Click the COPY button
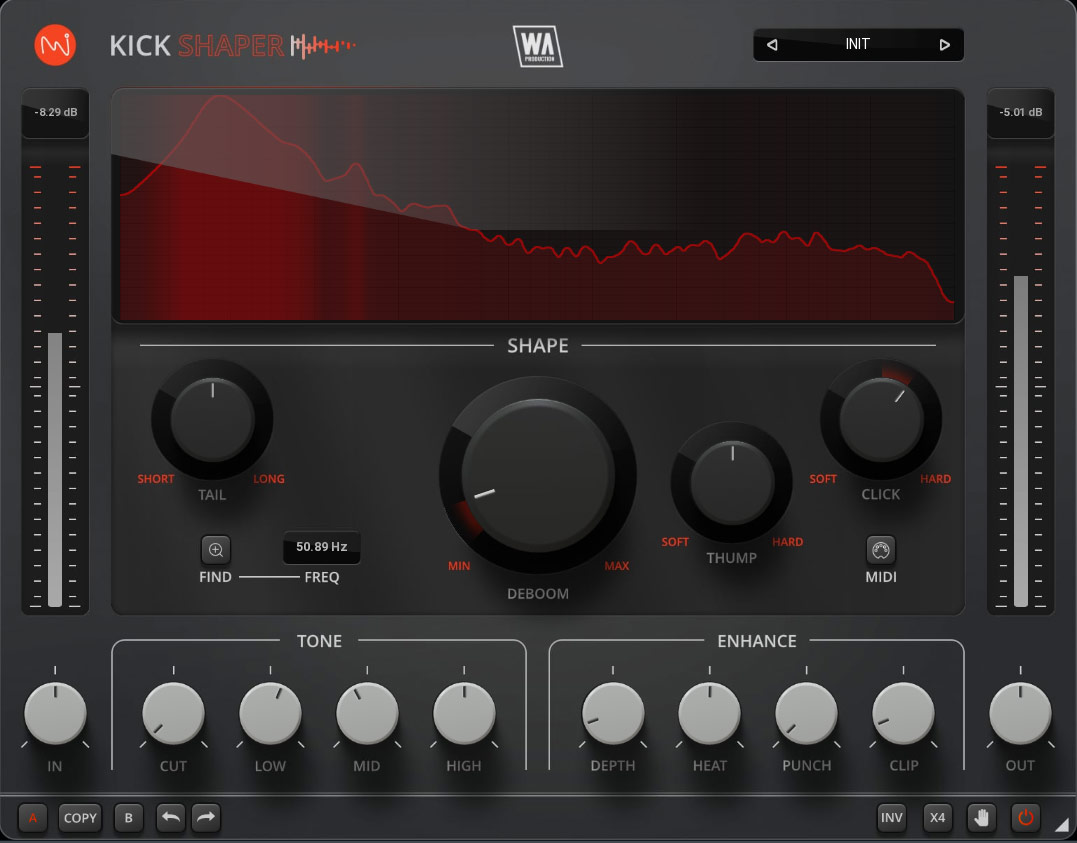The image size is (1077, 843). tap(79, 818)
